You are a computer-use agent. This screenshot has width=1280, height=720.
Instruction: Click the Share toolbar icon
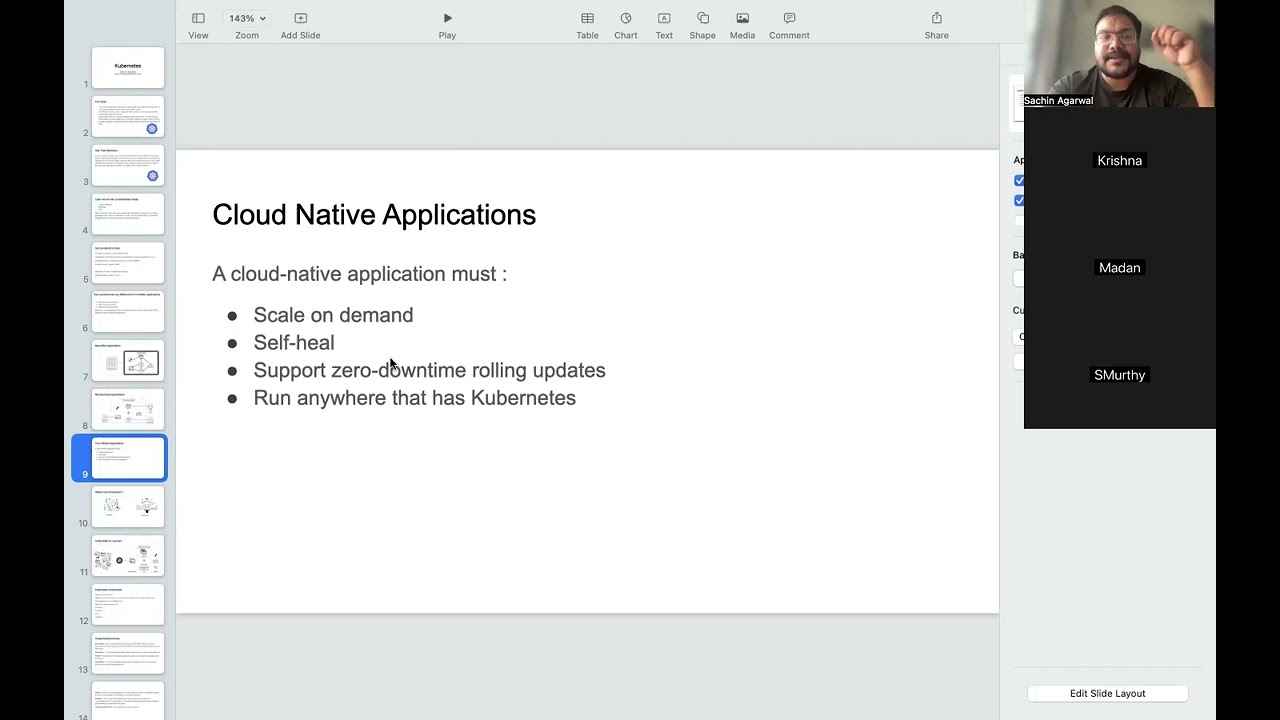pyautogui.click(x=937, y=18)
